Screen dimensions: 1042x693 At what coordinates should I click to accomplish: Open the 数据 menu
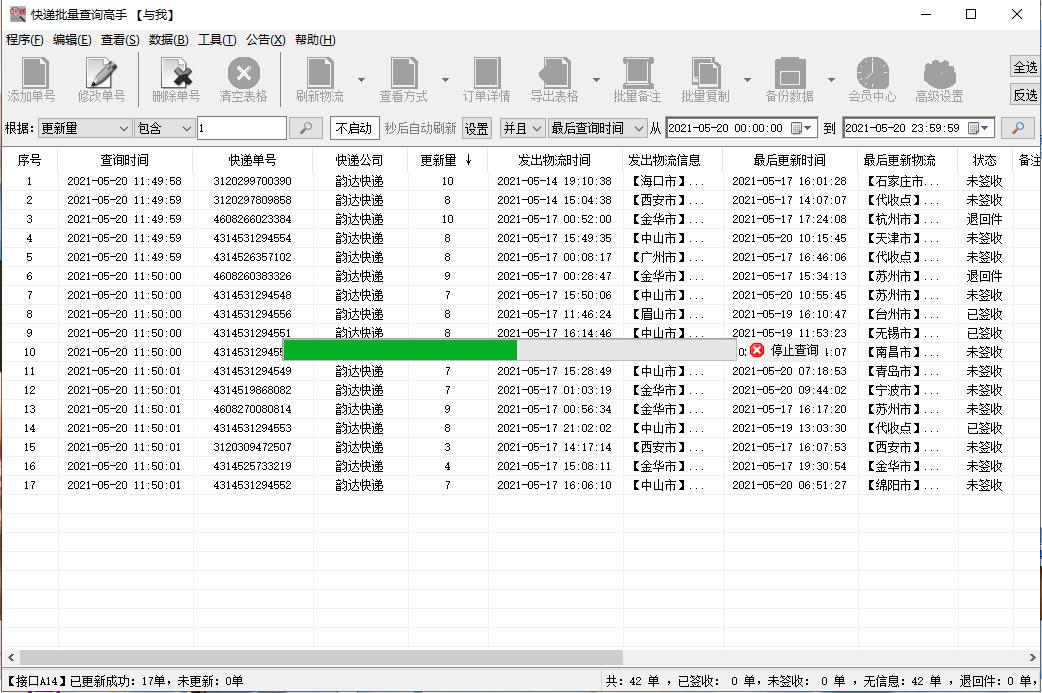coord(170,39)
